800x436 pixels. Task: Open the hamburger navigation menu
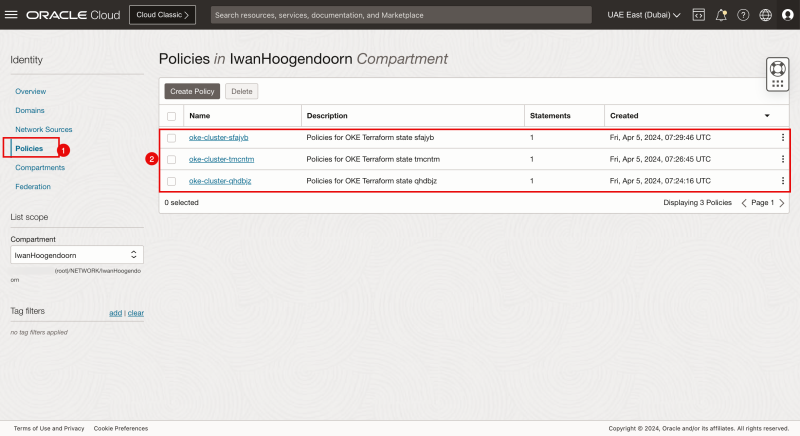click(x=12, y=16)
